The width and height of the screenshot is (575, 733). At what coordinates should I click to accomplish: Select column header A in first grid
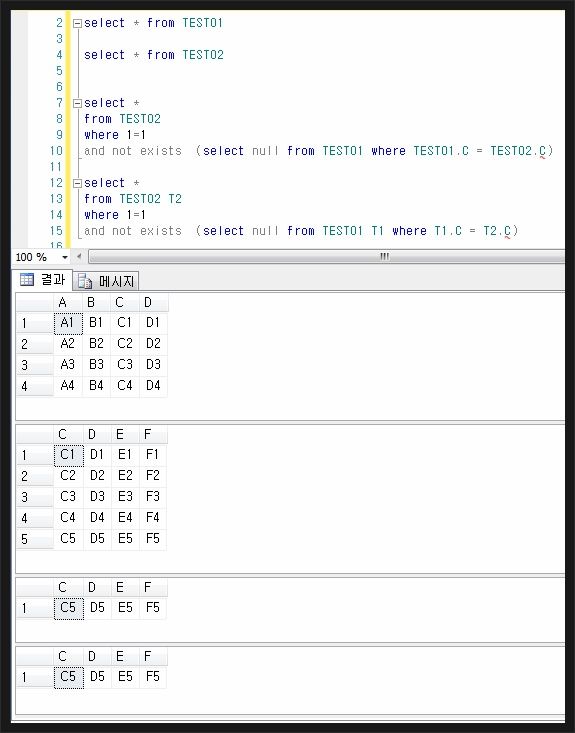point(68,303)
